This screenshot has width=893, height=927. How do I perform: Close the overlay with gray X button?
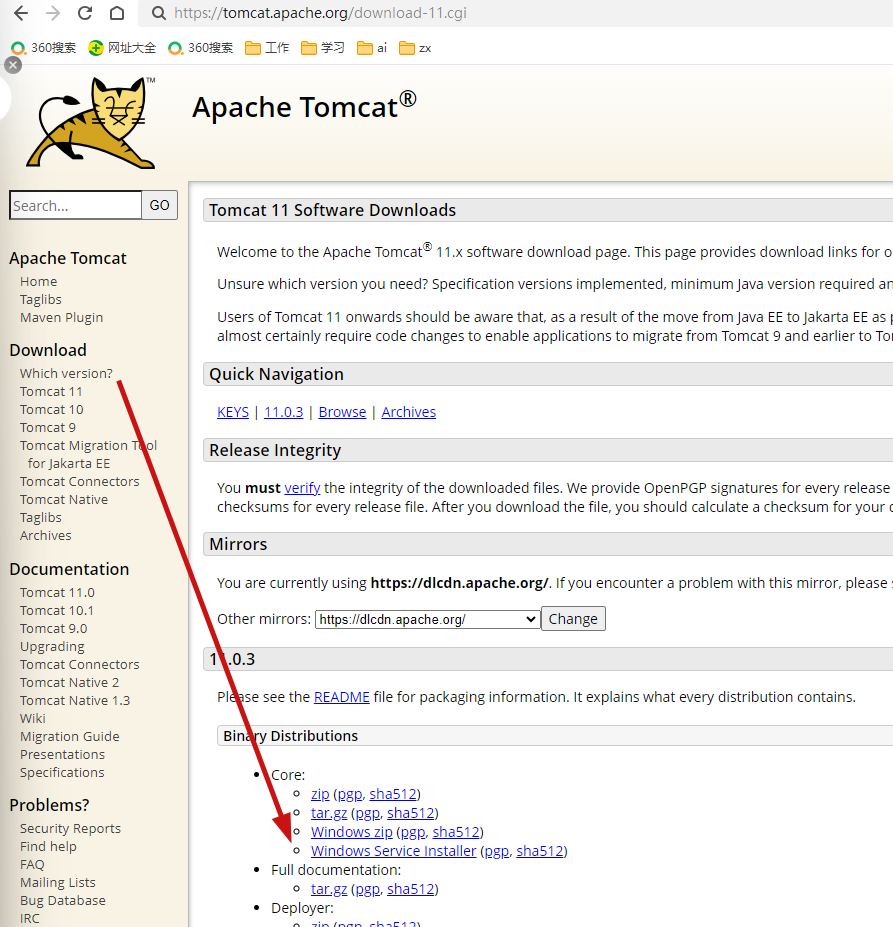point(13,65)
